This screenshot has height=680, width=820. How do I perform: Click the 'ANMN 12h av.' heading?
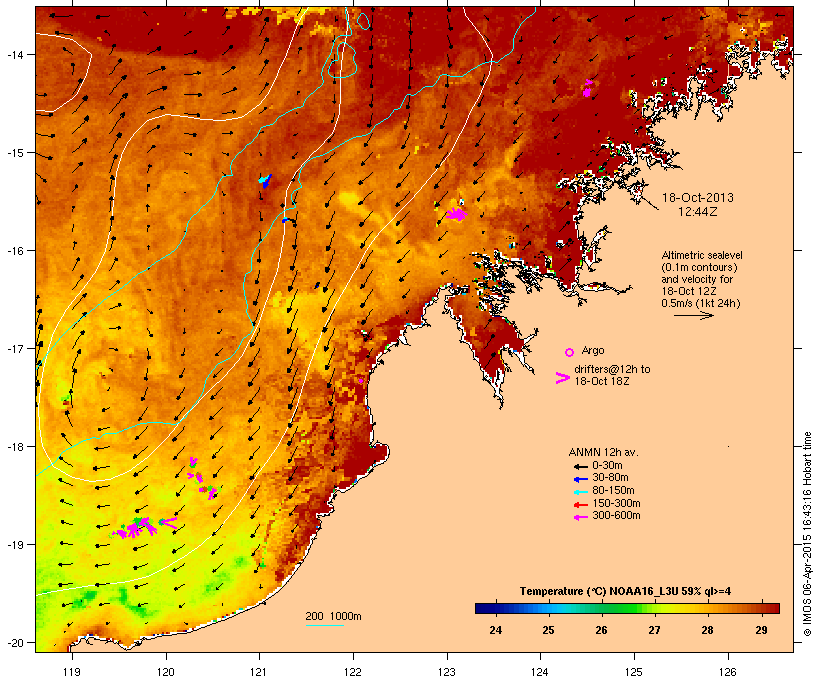[x=603, y=452]
